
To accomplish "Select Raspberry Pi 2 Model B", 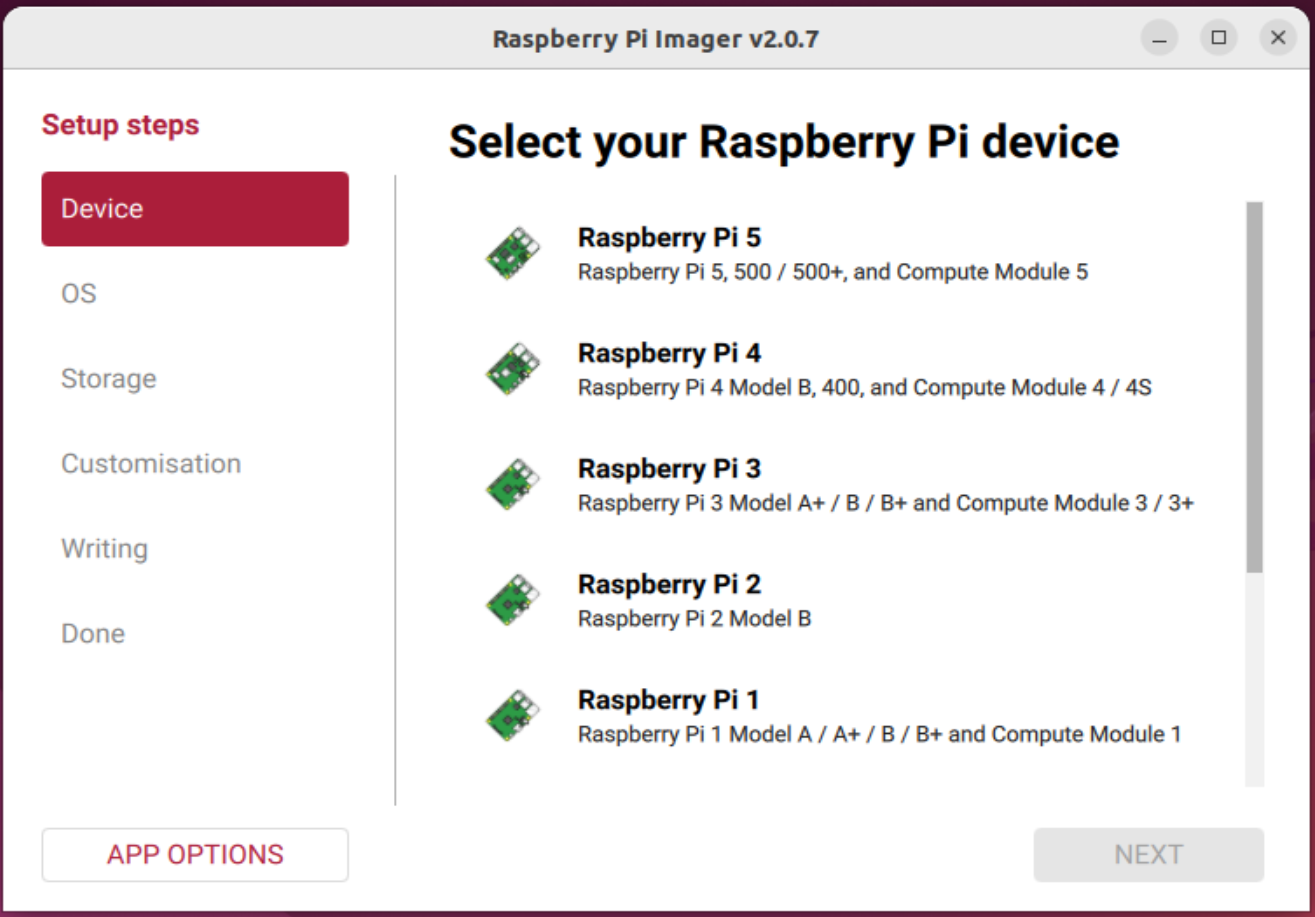I will coord(694,618).
